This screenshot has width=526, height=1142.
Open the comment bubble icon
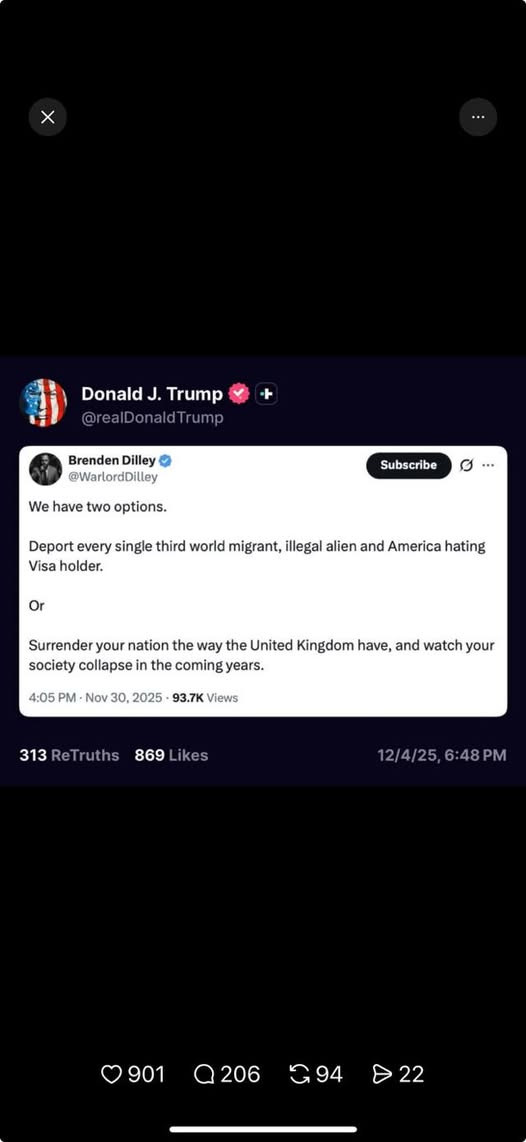[x=204, y=1074]
